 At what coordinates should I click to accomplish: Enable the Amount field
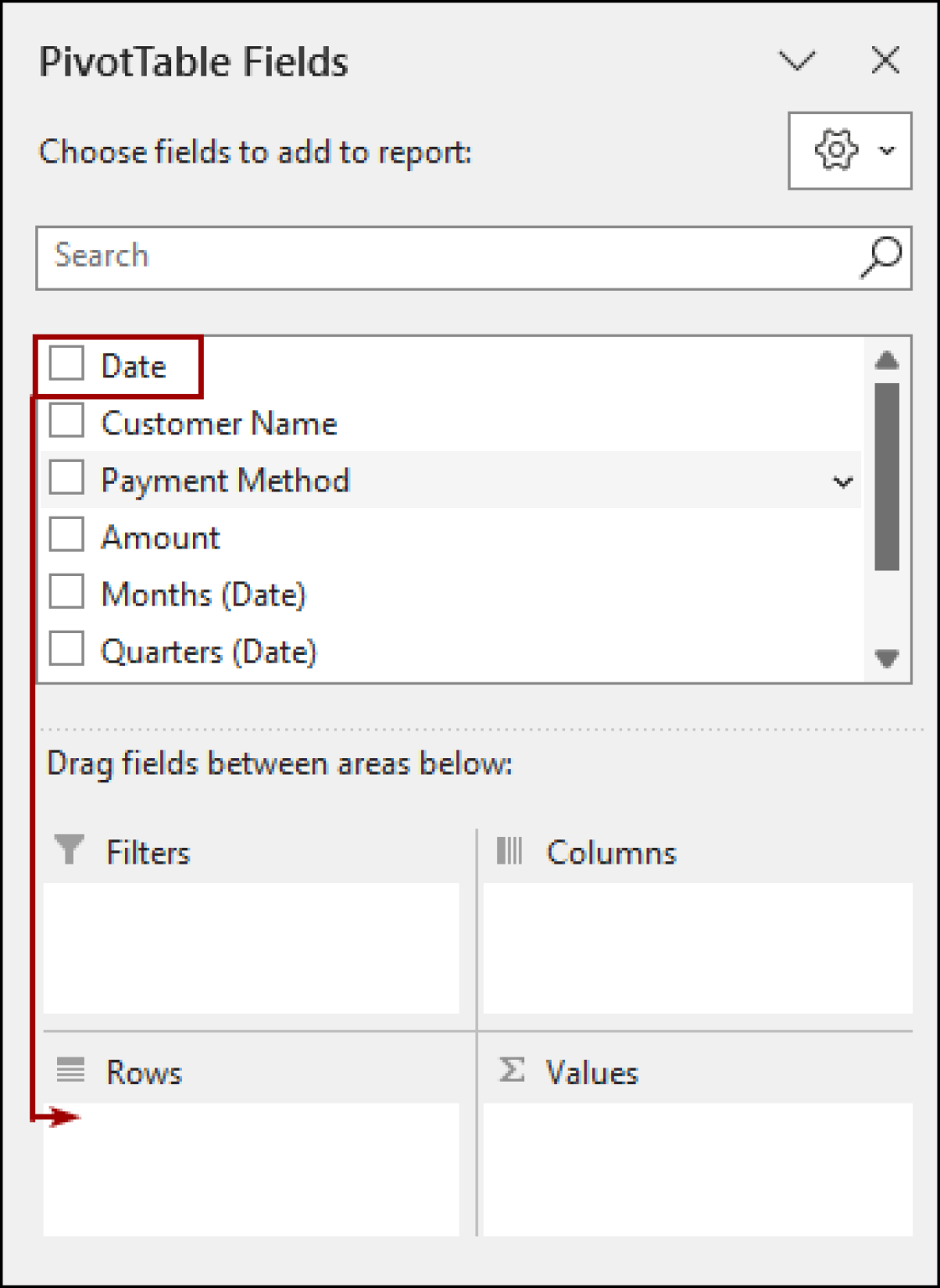[66, 535]
